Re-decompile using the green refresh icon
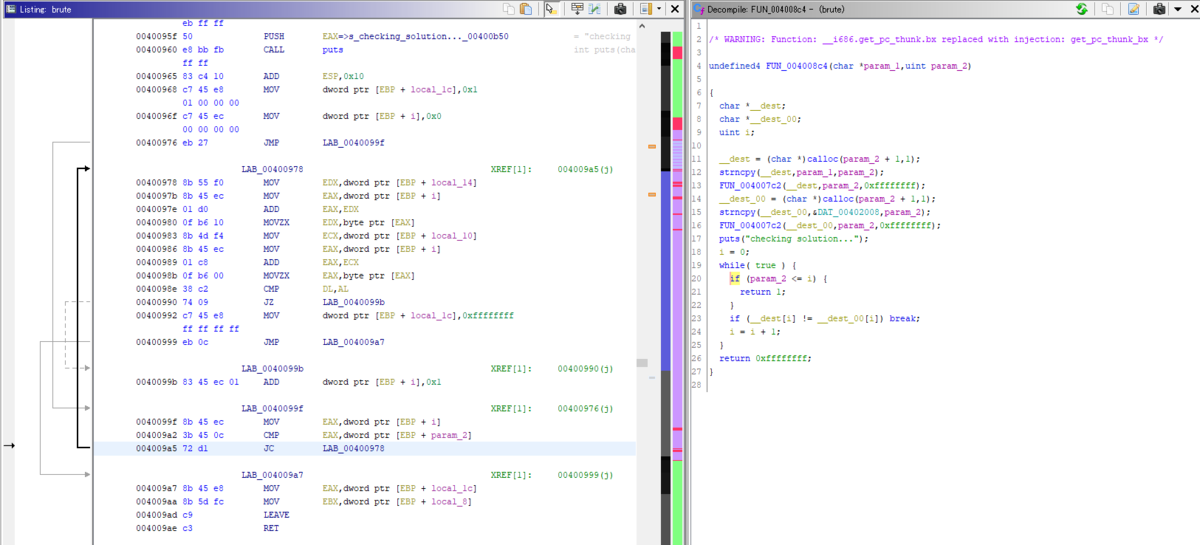This screenshot has height=545, width=1200. (x=1082, y=9)
